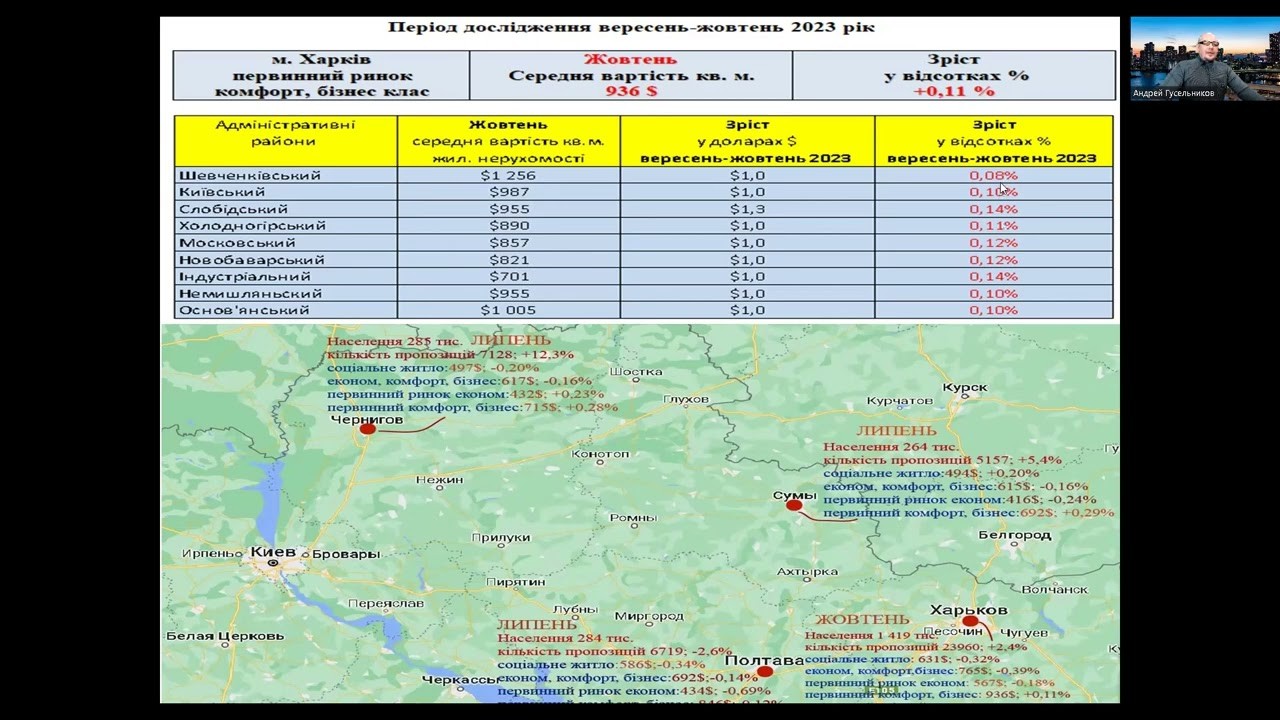Select the '$987' price cell
This screenshot has height=720, width=1280.
point(508,192)
